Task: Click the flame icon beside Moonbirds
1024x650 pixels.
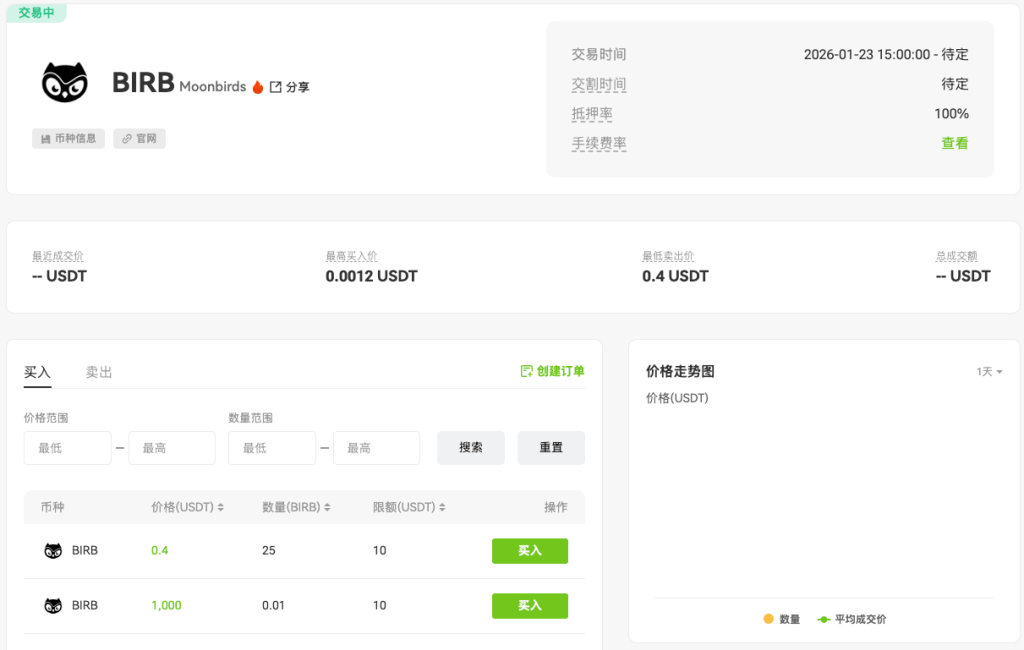Action: pyautogui.click(x=258, y=86)
